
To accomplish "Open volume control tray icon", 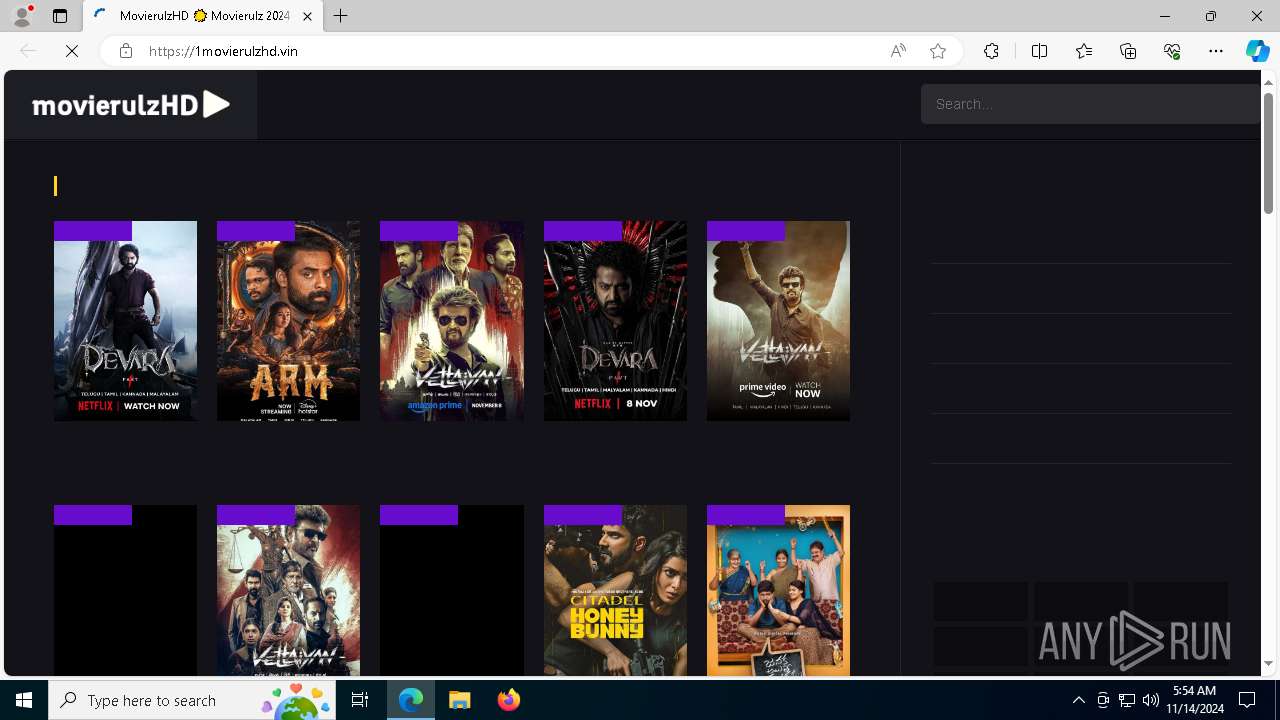I will tap(1151, 700).
